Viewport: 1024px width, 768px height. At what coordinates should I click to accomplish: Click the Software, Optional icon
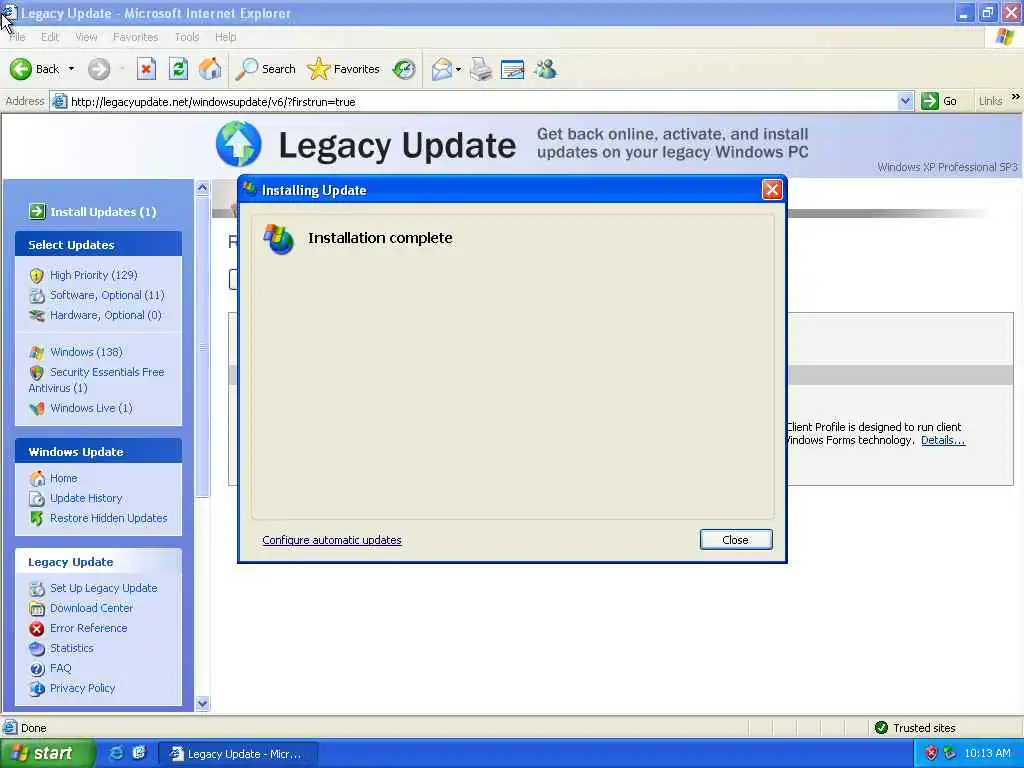tap(37, 296)
